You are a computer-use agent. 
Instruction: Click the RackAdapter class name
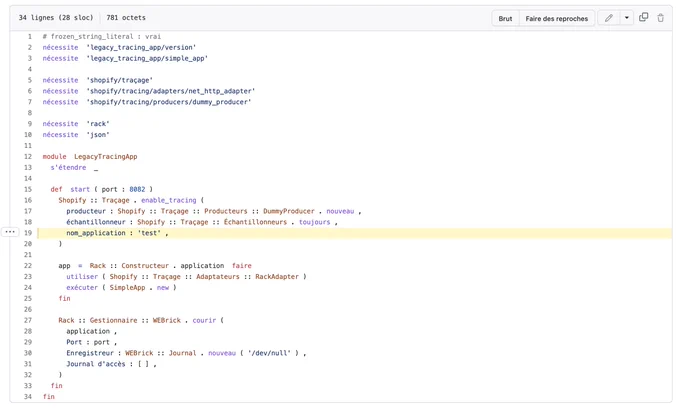coord(277,277)
